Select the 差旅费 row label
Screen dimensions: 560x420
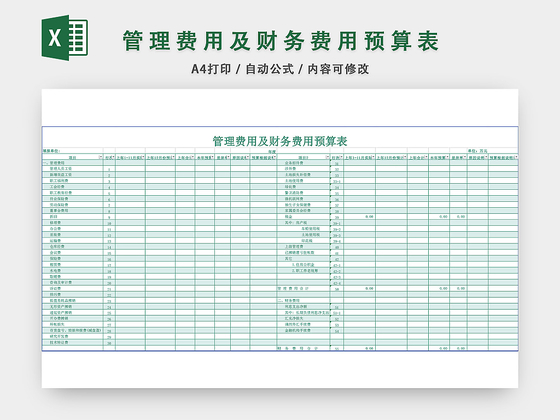pos(55,235)
